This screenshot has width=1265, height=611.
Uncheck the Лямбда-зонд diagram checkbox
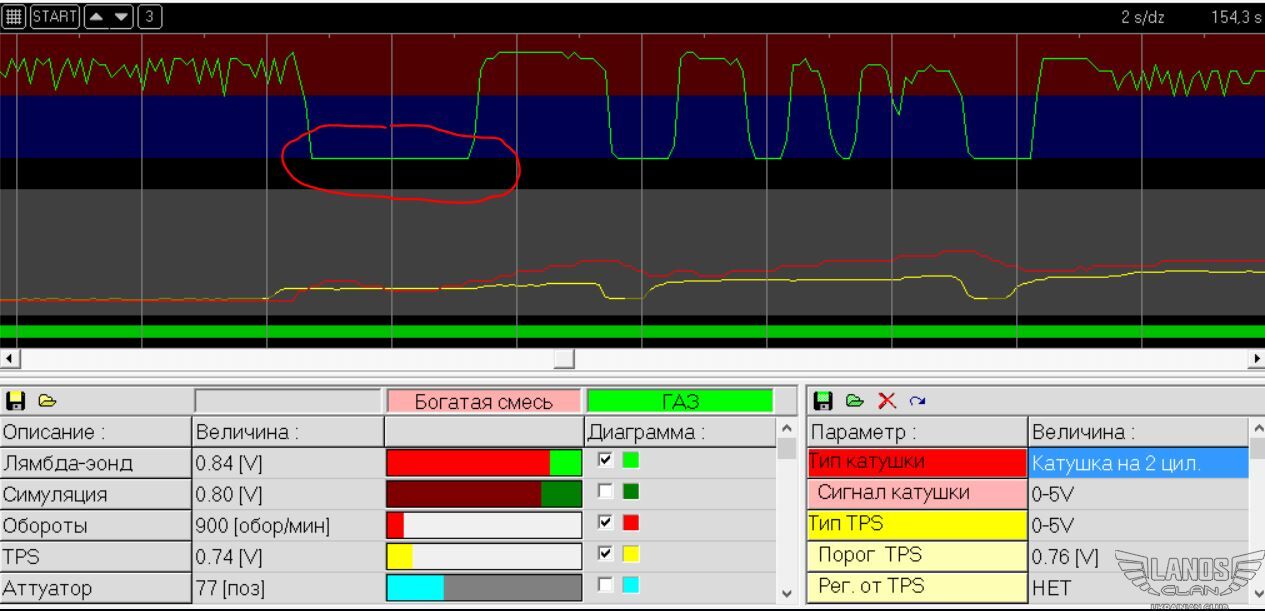605,460
